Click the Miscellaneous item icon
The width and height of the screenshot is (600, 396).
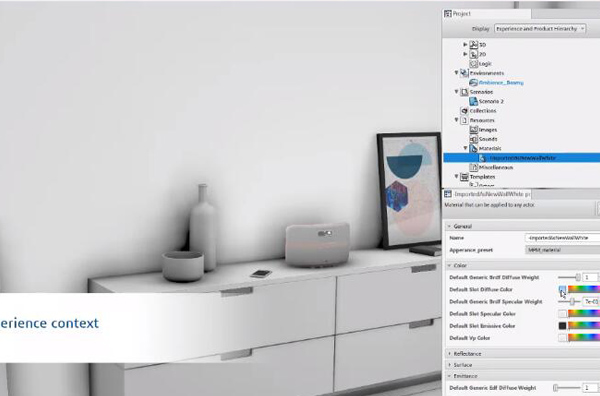point(474,168)
